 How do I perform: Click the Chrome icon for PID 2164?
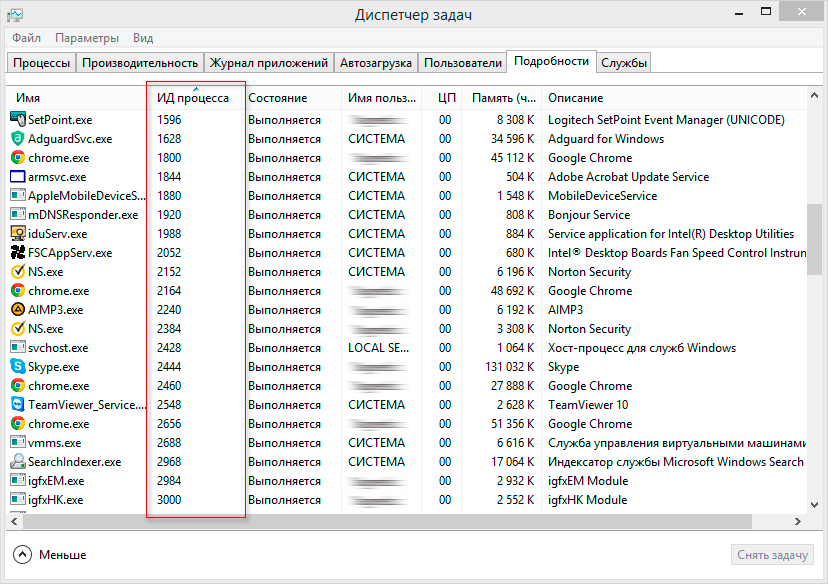tap(18, 290)
